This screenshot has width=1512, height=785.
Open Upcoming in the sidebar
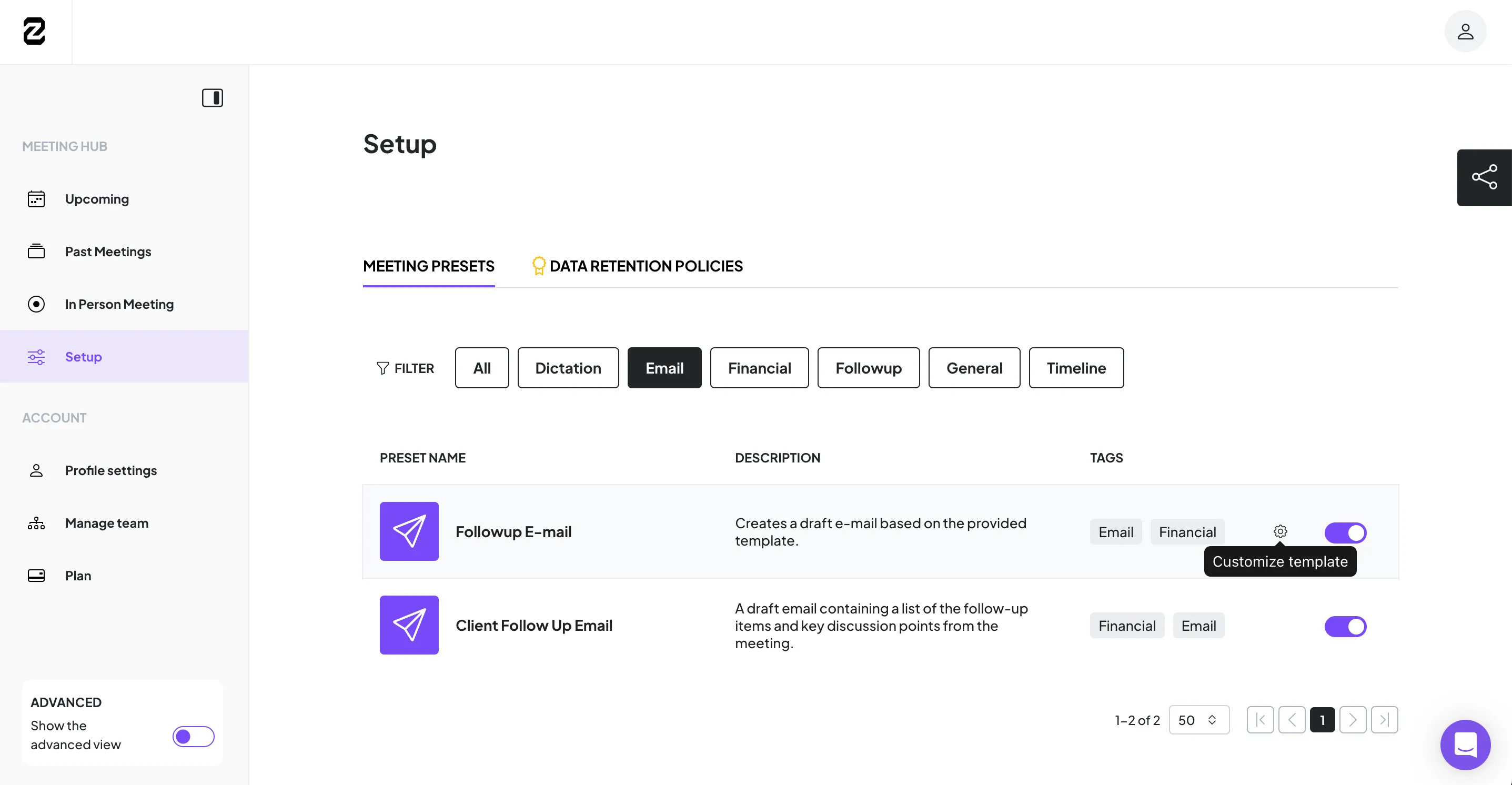124,199
